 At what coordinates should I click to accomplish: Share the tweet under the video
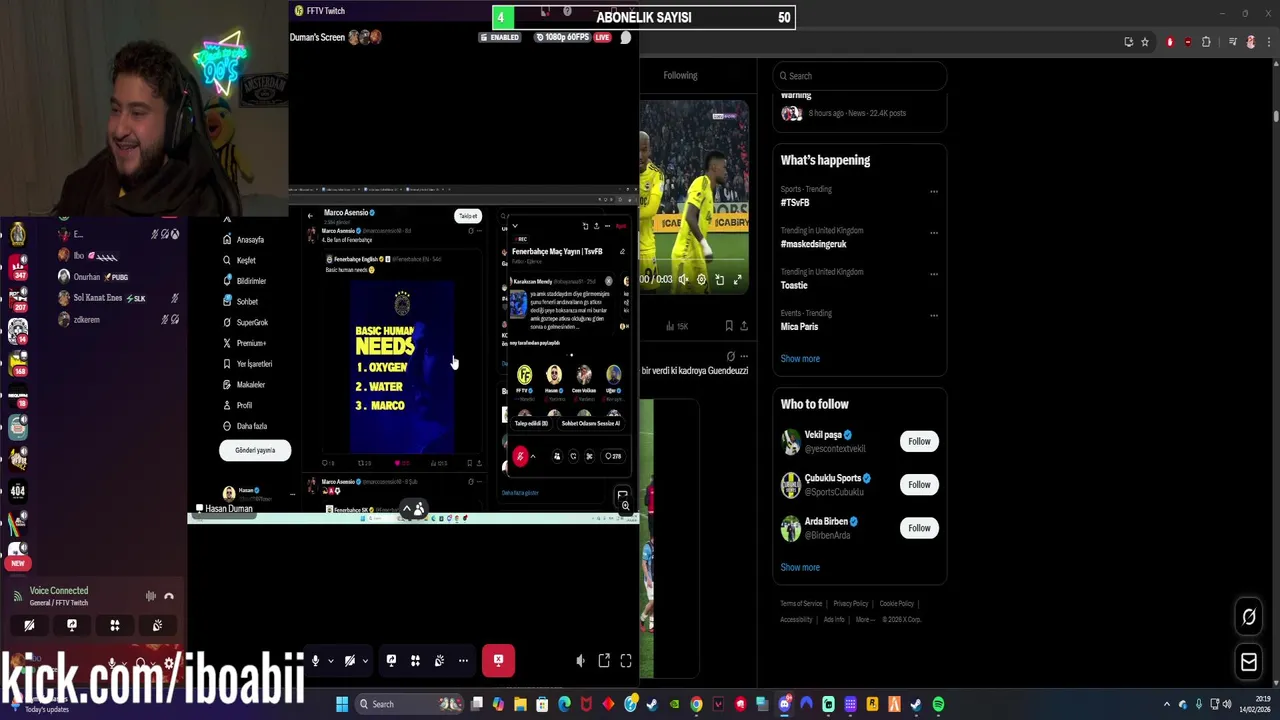click(x=744, y=326)
